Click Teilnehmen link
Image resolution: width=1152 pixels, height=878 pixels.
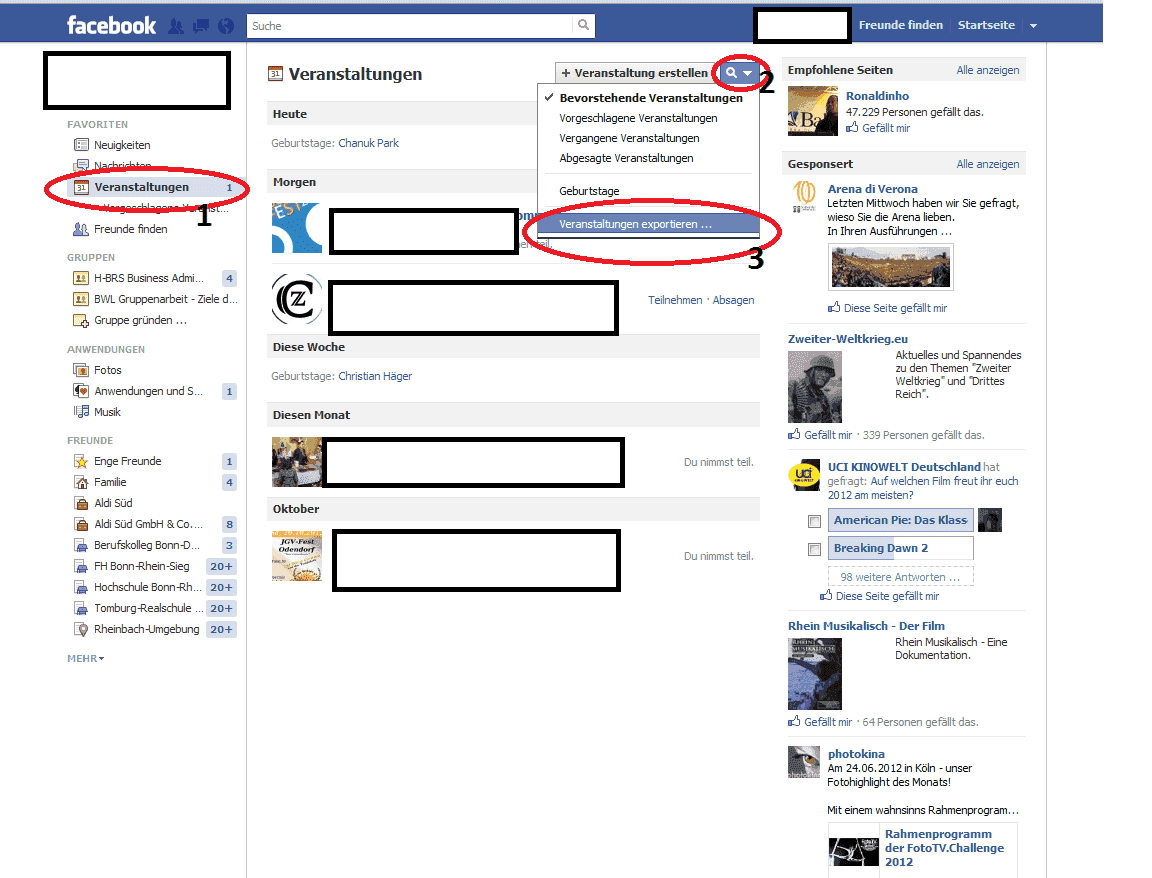(675, 300)
